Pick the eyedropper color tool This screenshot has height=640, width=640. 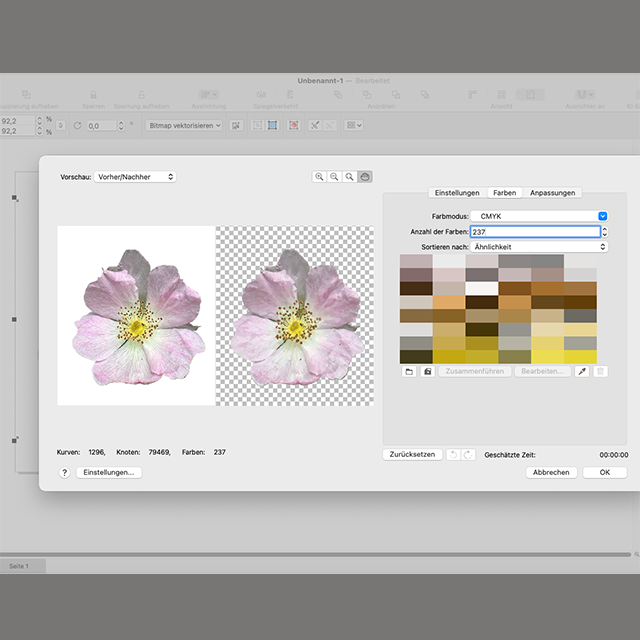click(581, 371)
